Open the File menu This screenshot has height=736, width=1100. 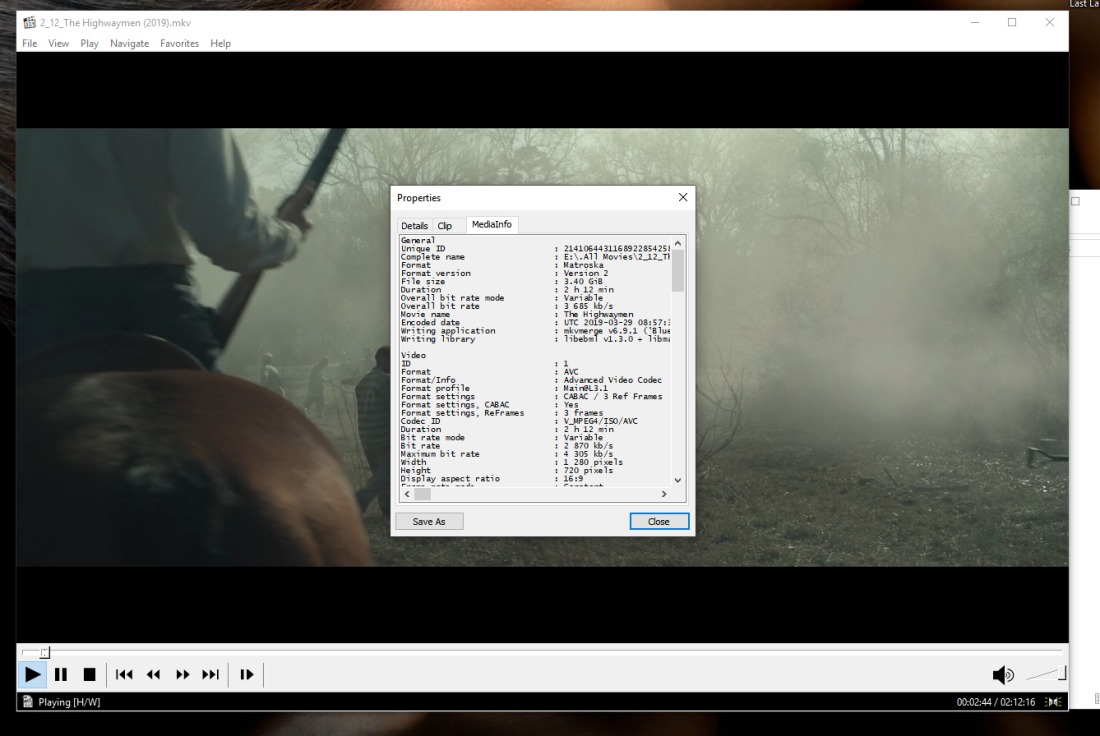click(30, 43)
